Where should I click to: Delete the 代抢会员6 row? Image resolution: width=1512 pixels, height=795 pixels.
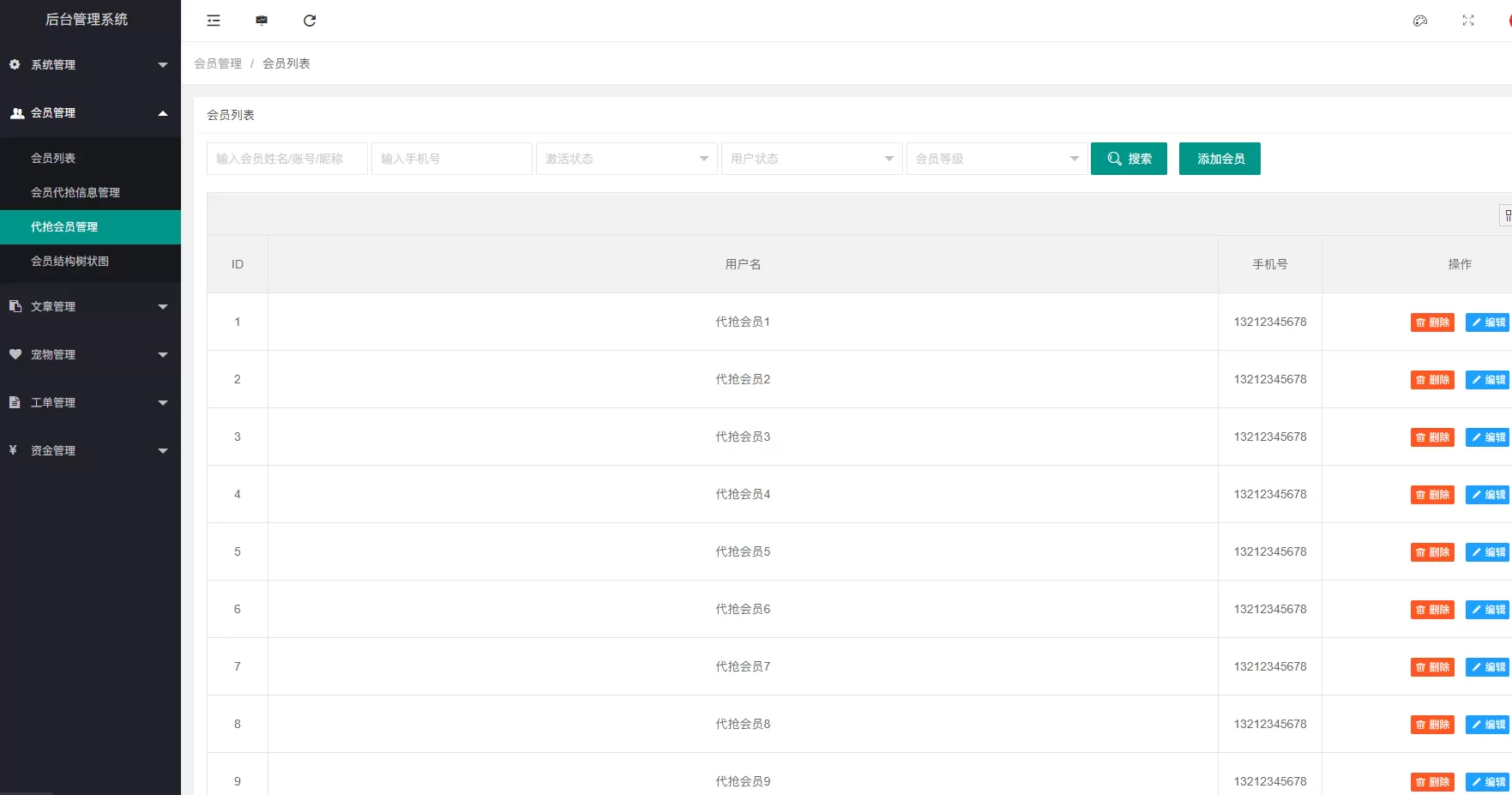1432,610
